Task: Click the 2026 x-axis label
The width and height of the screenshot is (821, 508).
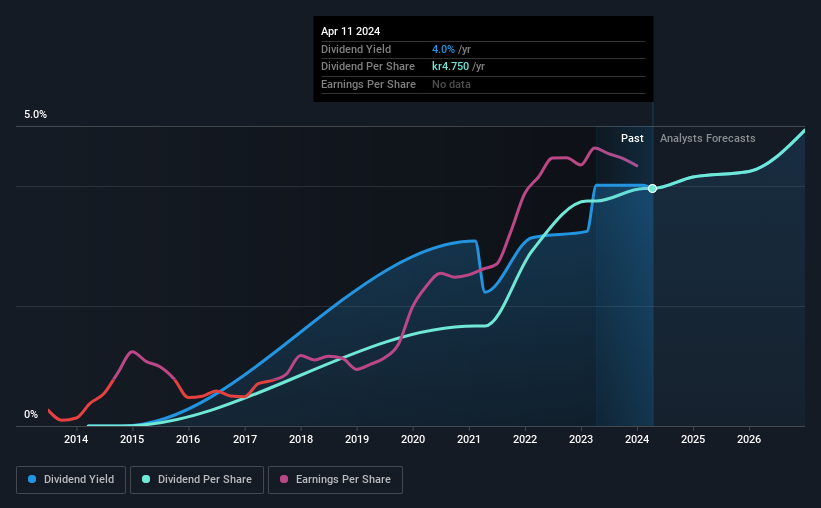Action: pyautogui.click(x=749, y=439)
